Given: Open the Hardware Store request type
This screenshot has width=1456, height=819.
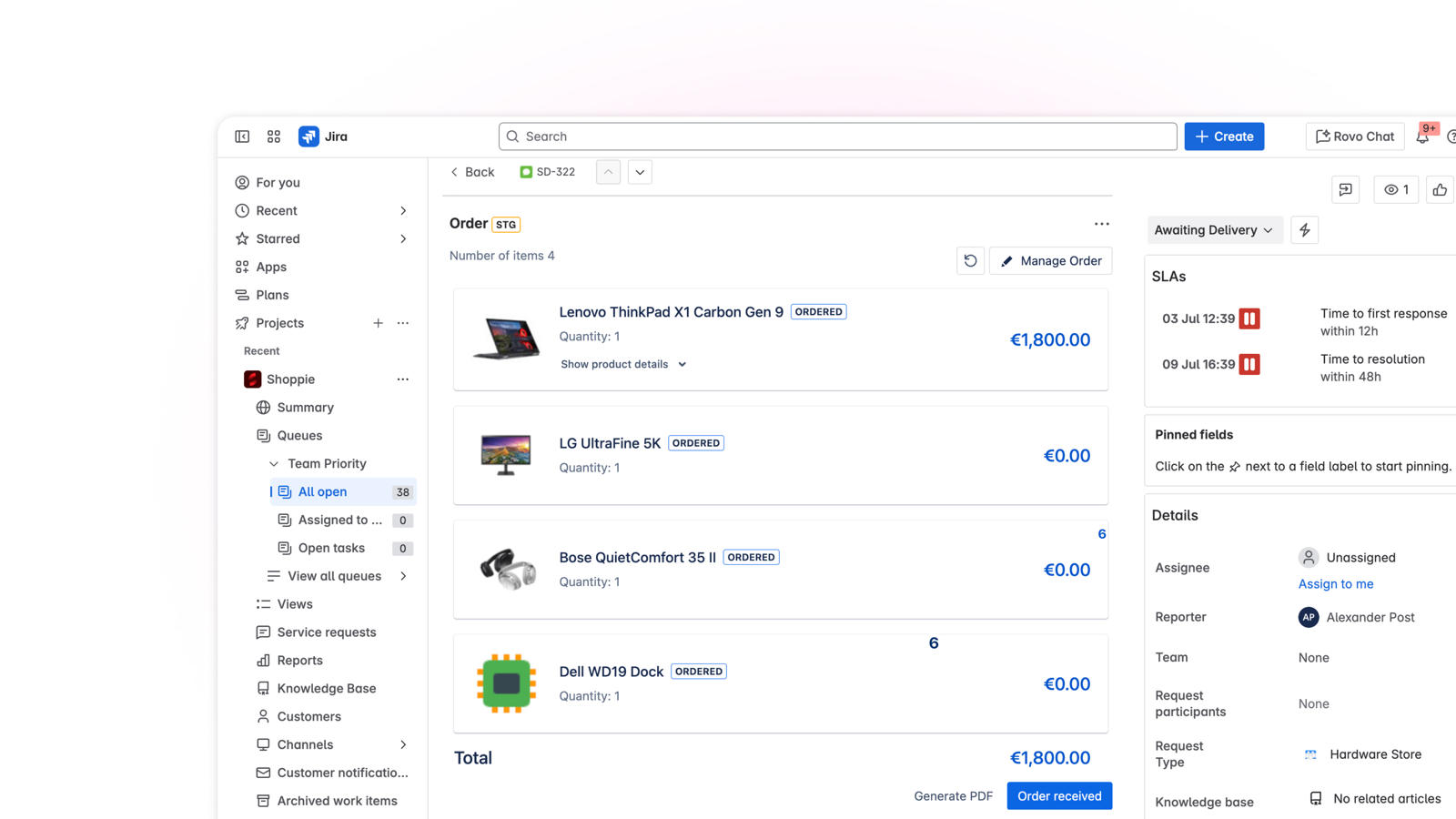Looking at the screenshot, I should 1362,754.
